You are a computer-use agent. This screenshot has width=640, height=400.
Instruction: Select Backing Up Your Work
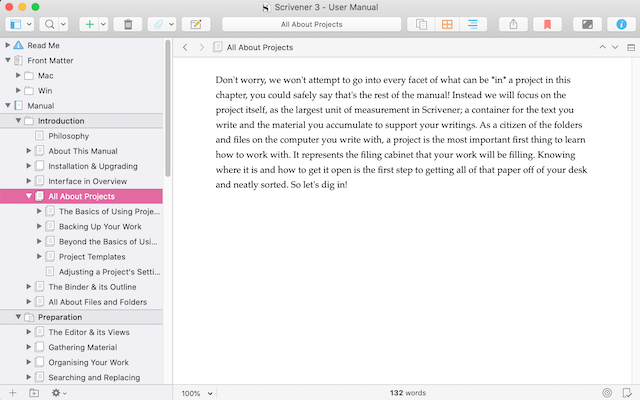pyautogui.click(x=100, y=227)
